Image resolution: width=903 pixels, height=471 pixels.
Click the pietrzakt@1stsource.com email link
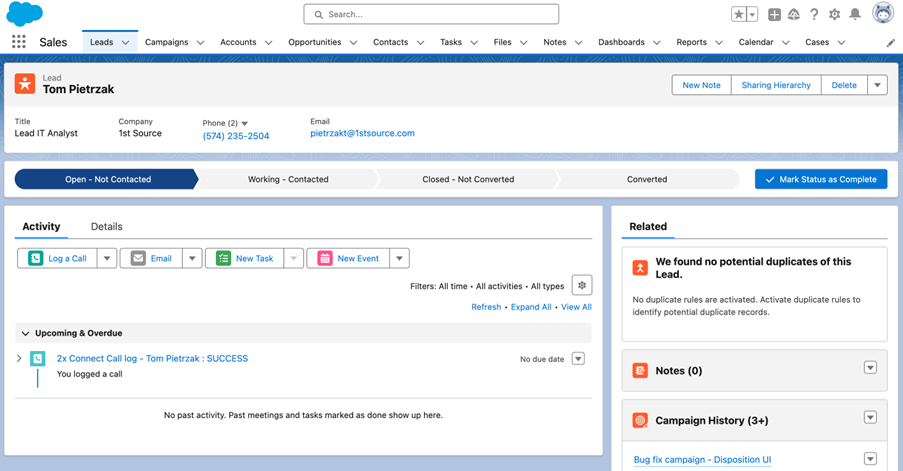[x=362, y=133]
